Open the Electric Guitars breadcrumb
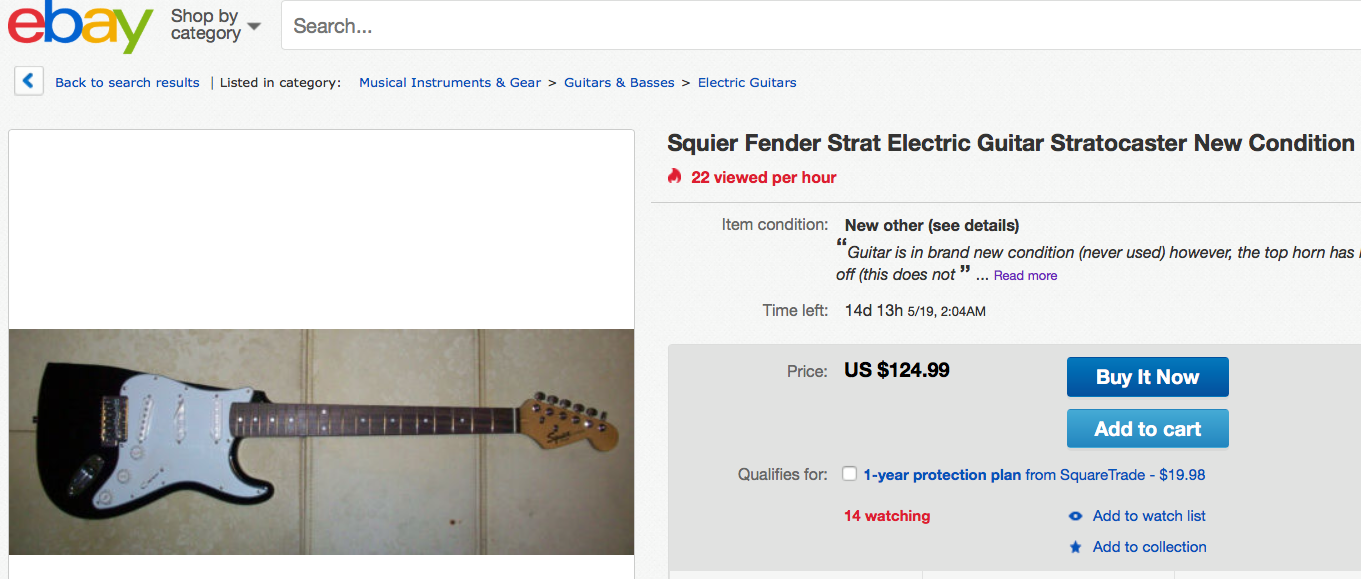This screenshot has height=579, width=1361. coord(747,83)
